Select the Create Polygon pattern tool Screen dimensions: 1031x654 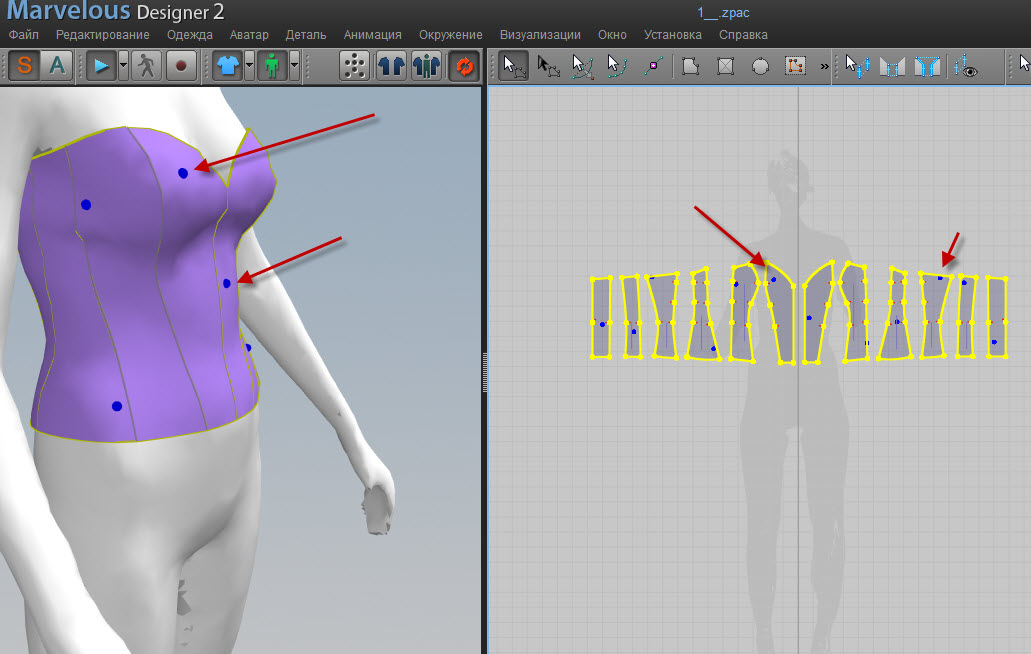[x=690, y=67]
